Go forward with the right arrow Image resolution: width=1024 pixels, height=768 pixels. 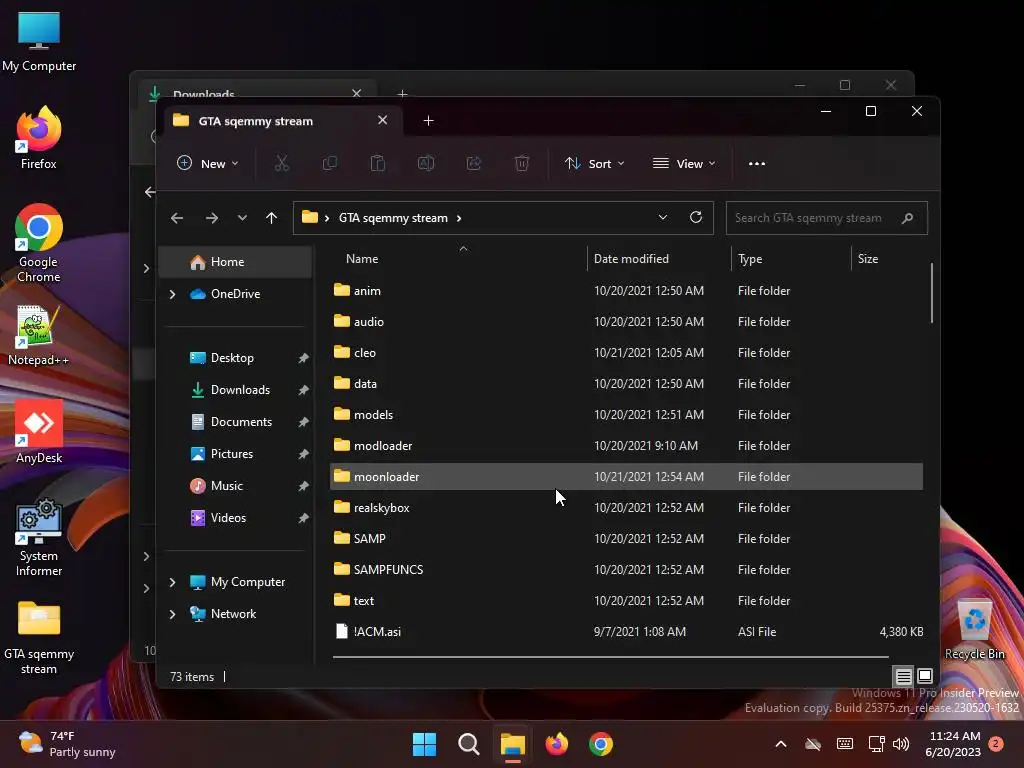click(212, 218)
